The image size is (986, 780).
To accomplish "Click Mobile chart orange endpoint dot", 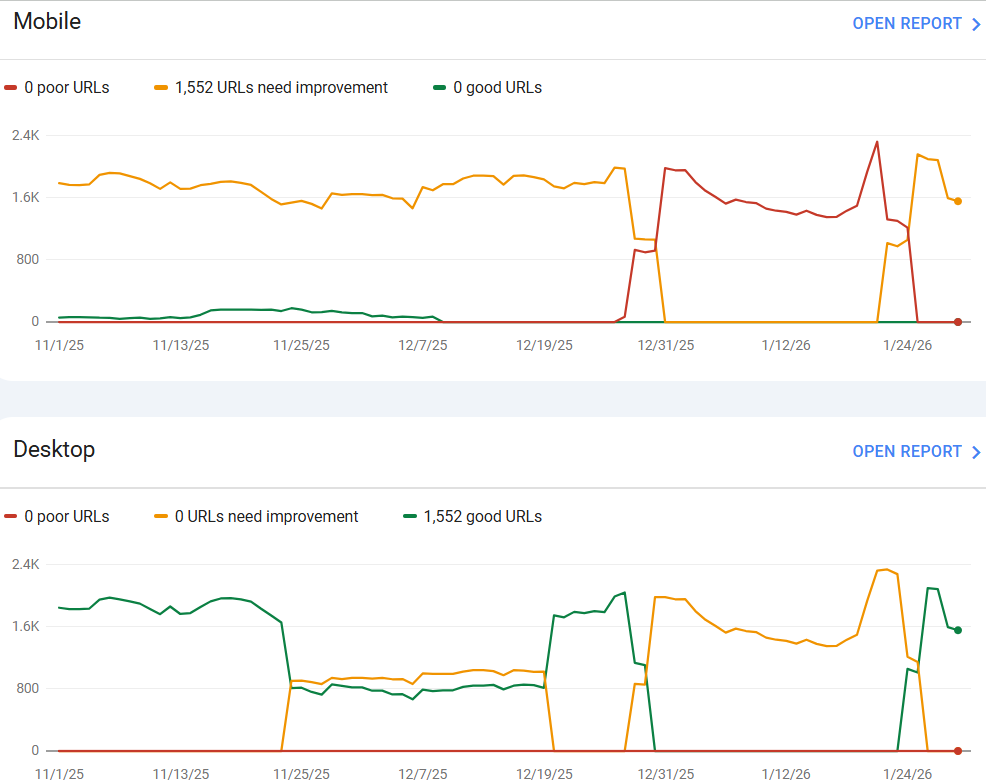I will click(958, 201).
